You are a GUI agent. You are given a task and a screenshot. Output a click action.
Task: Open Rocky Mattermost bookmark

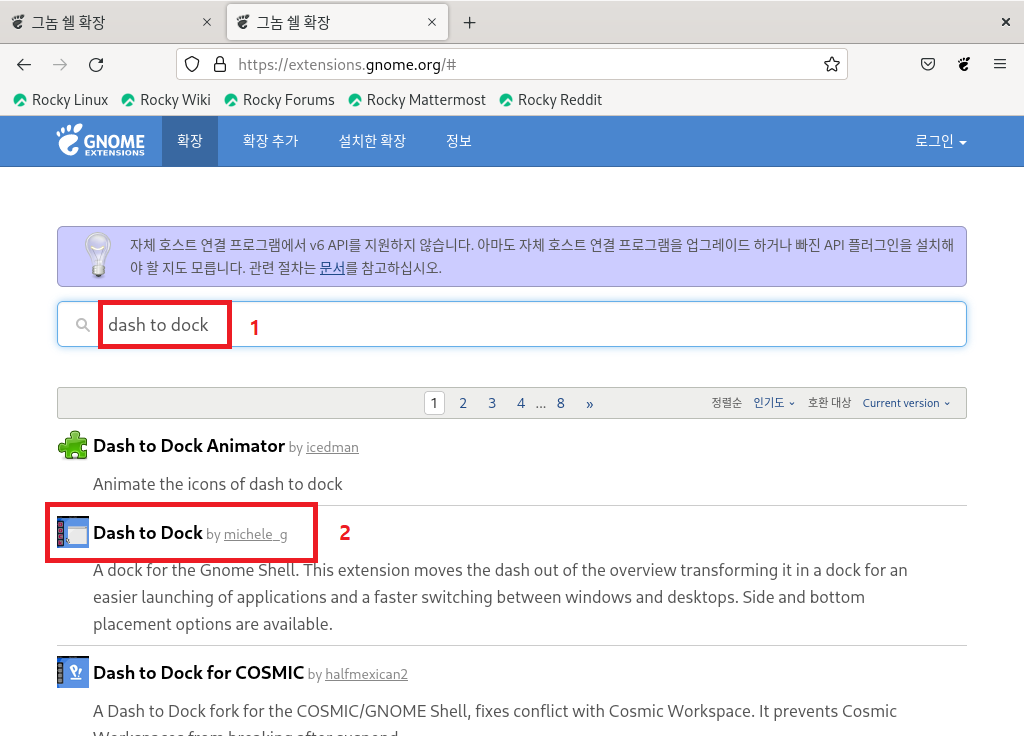(417, 100)
